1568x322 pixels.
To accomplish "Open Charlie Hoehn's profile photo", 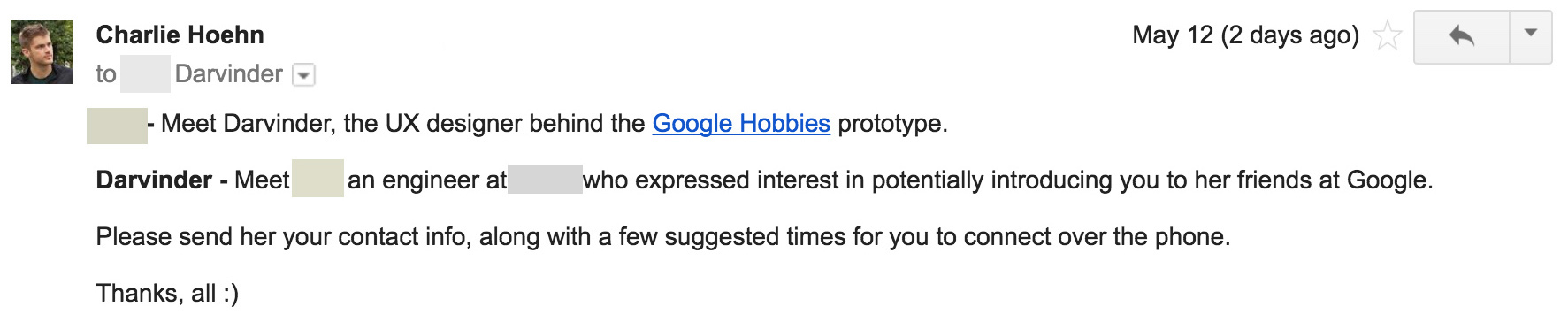I will [42, 52].
